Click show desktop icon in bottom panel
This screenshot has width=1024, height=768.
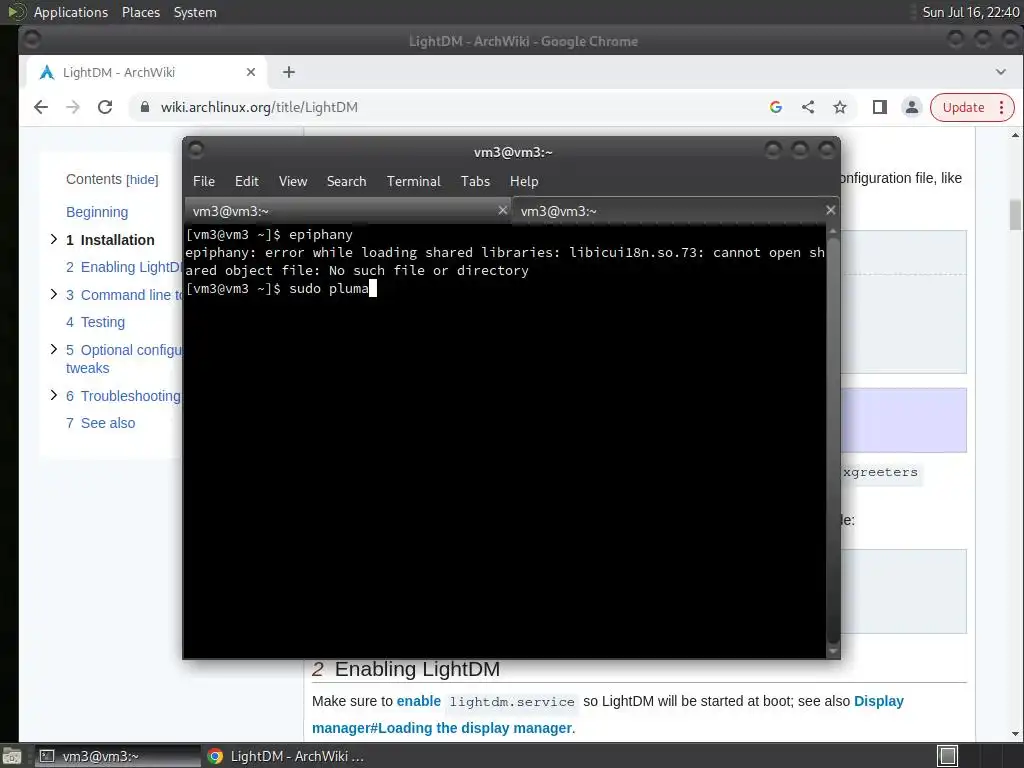[12, 756]
